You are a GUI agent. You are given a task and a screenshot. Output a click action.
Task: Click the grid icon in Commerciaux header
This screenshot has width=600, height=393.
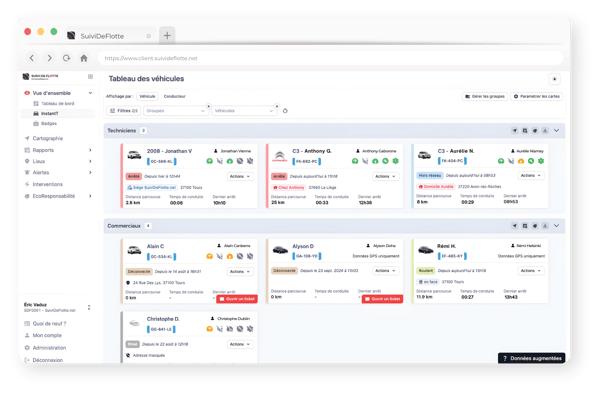[x=525, y=226]
